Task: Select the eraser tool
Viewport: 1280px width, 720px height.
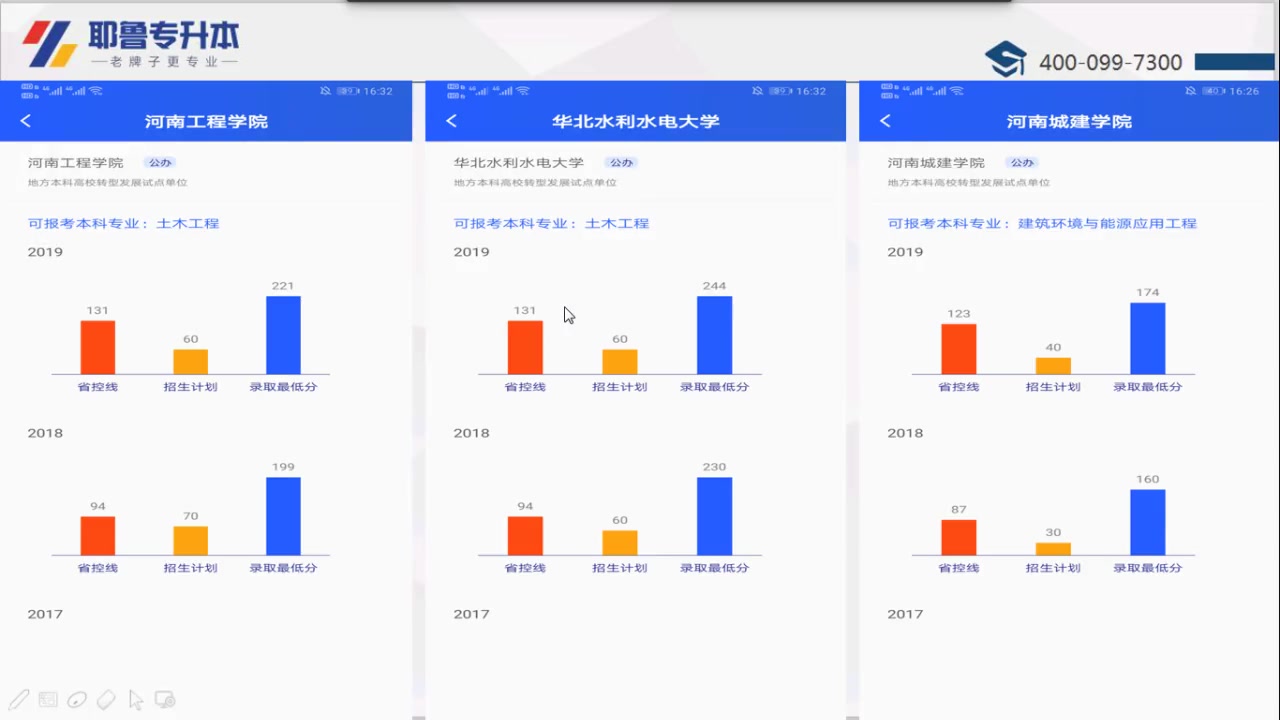Action: coord(106,700)
